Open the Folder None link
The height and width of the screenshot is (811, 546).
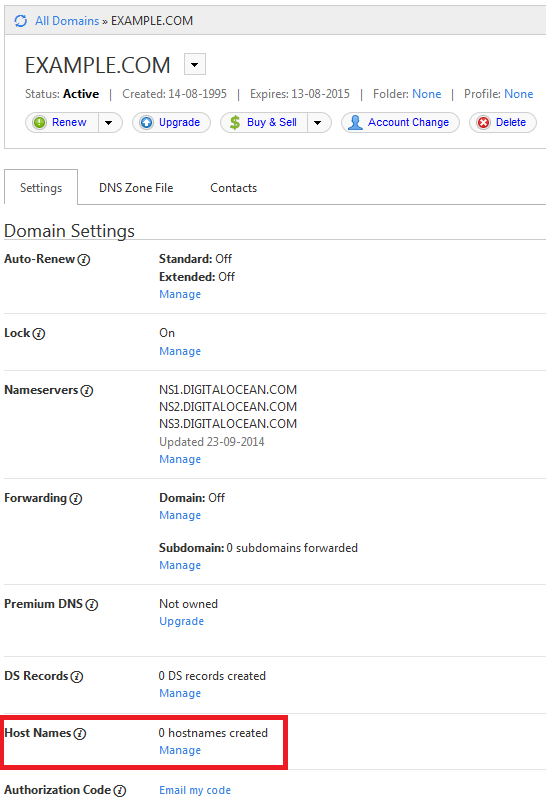click(x=427, y=94)
